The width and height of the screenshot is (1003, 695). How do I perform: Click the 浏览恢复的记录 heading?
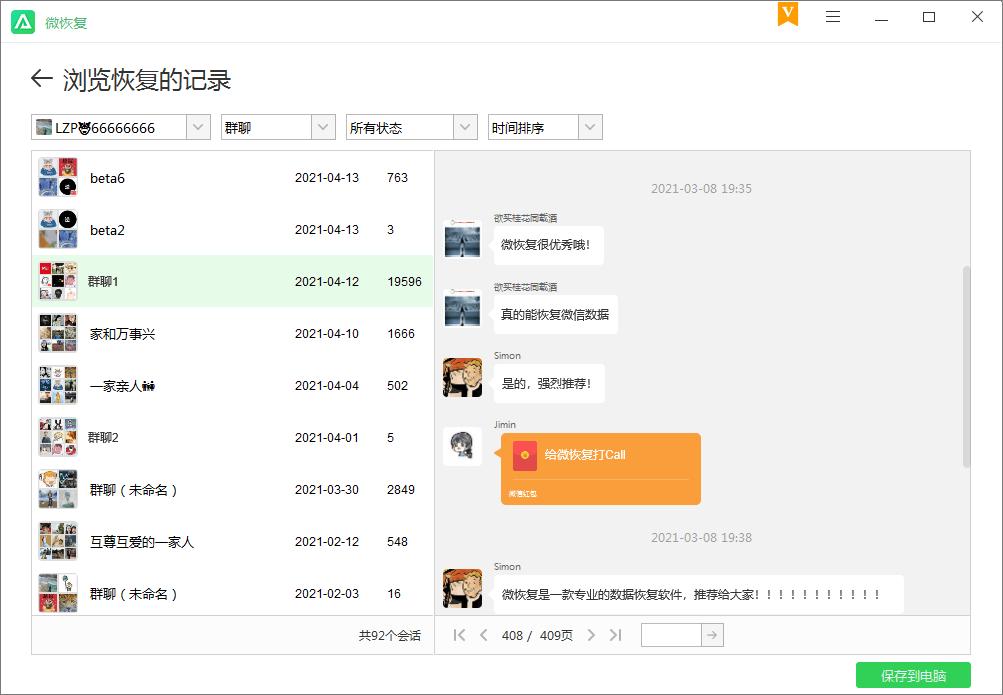coord(146,79)
